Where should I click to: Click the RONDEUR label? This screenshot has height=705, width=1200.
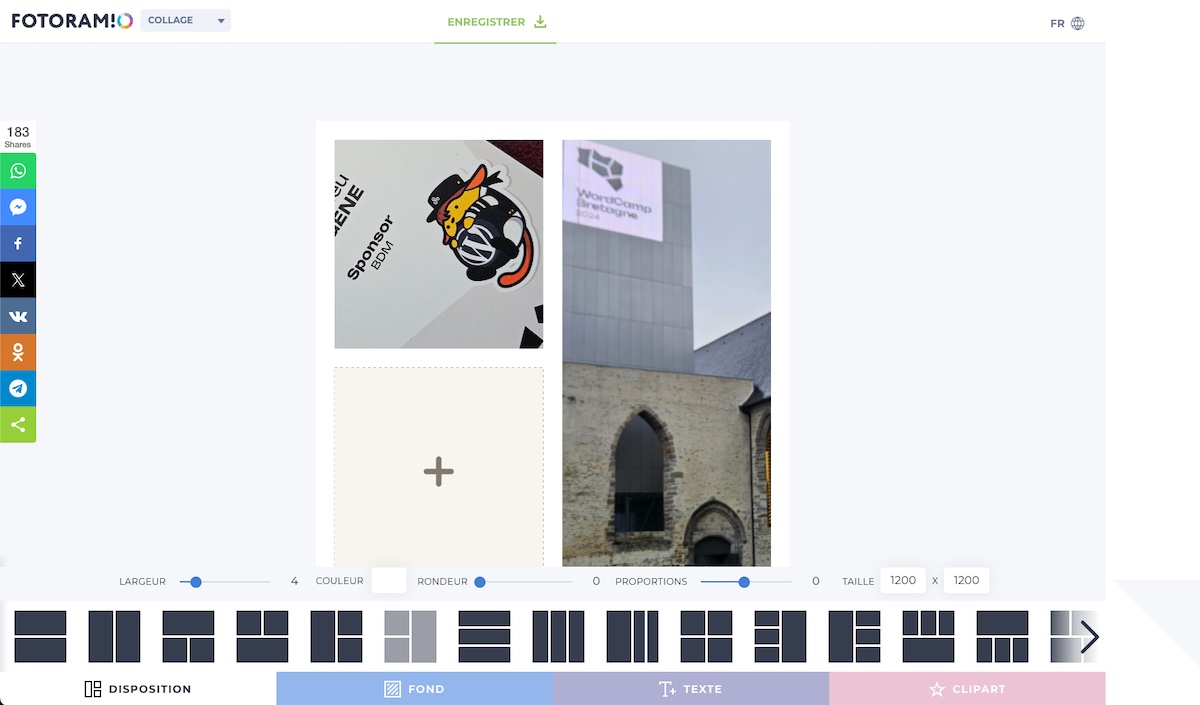[x=442, y=581]
